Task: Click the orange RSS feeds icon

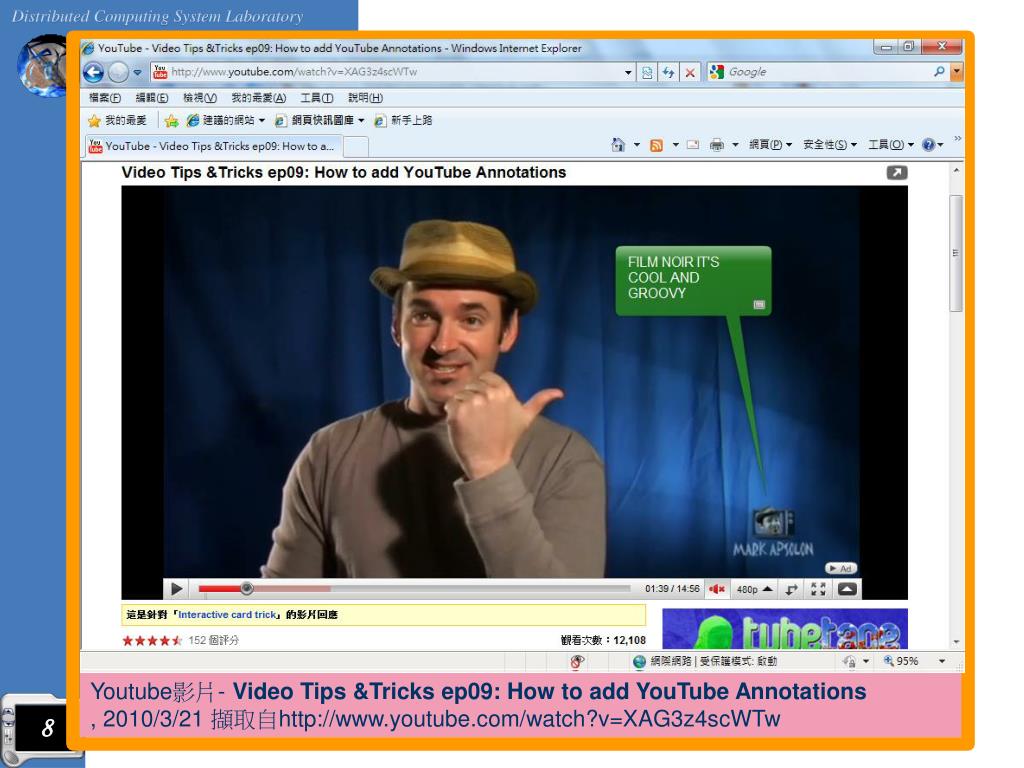Action: pos(656,145)
